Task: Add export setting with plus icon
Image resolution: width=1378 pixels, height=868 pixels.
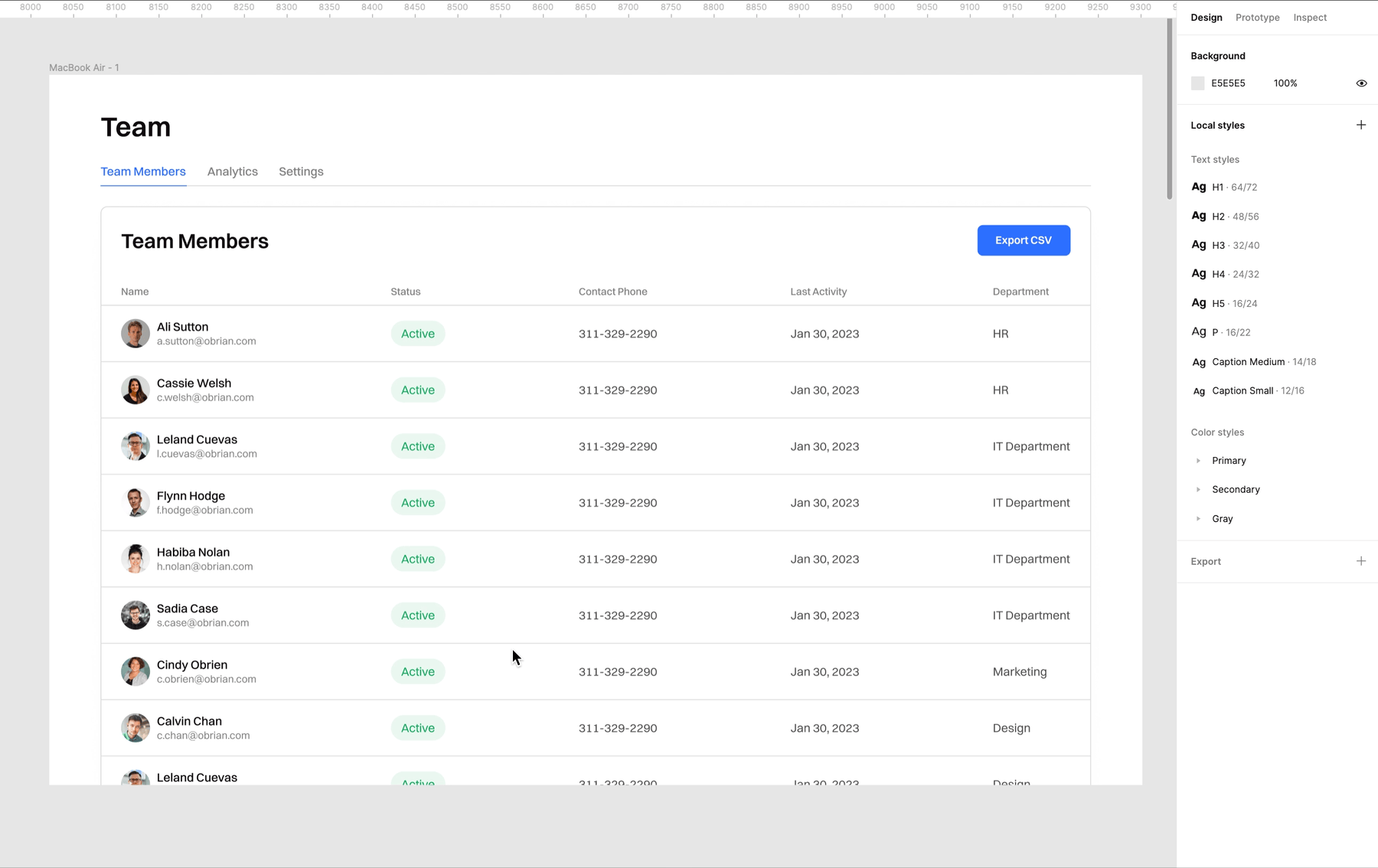Action: 1360,561
